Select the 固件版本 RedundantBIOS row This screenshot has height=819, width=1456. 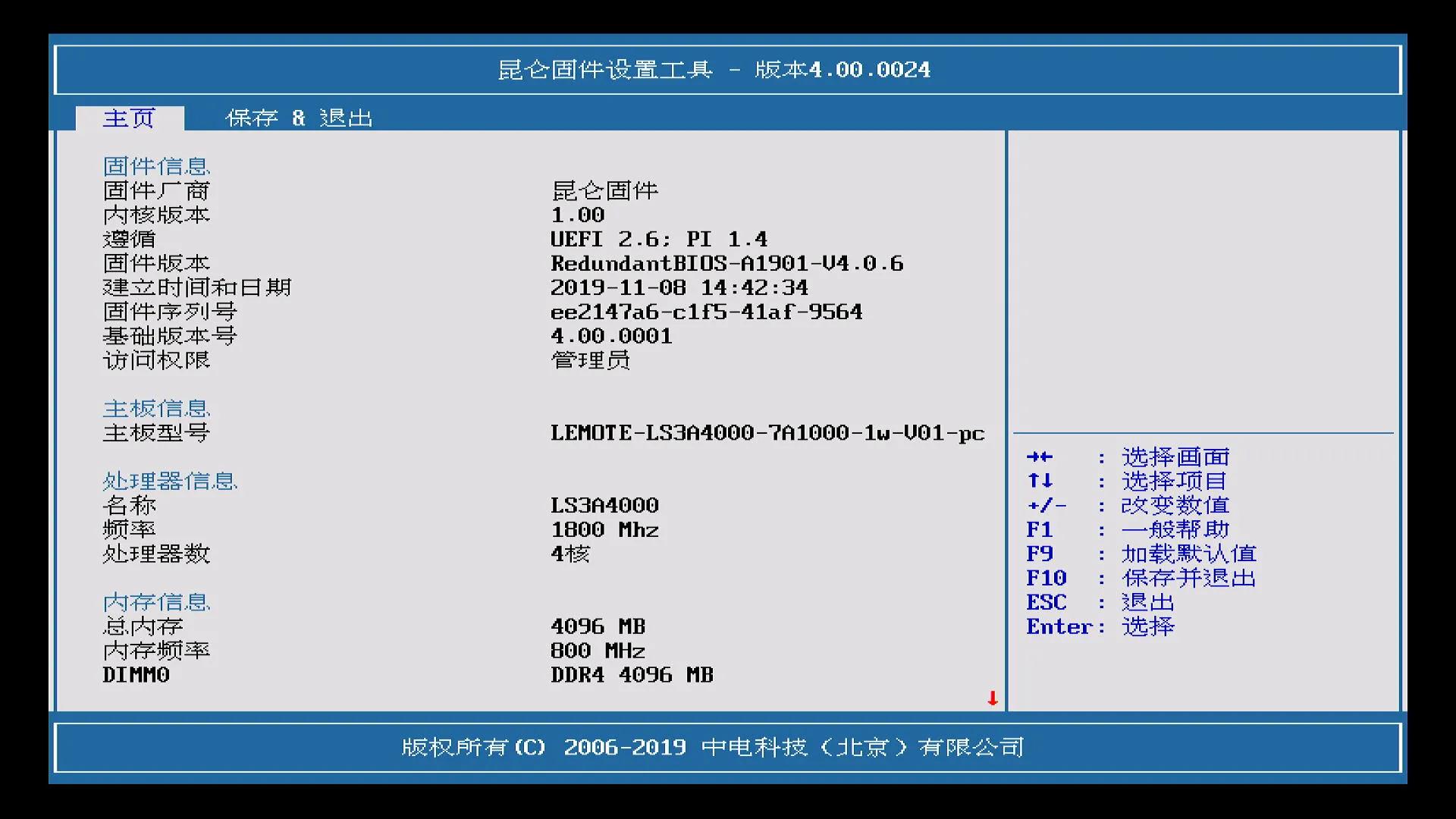pos(726,263)
